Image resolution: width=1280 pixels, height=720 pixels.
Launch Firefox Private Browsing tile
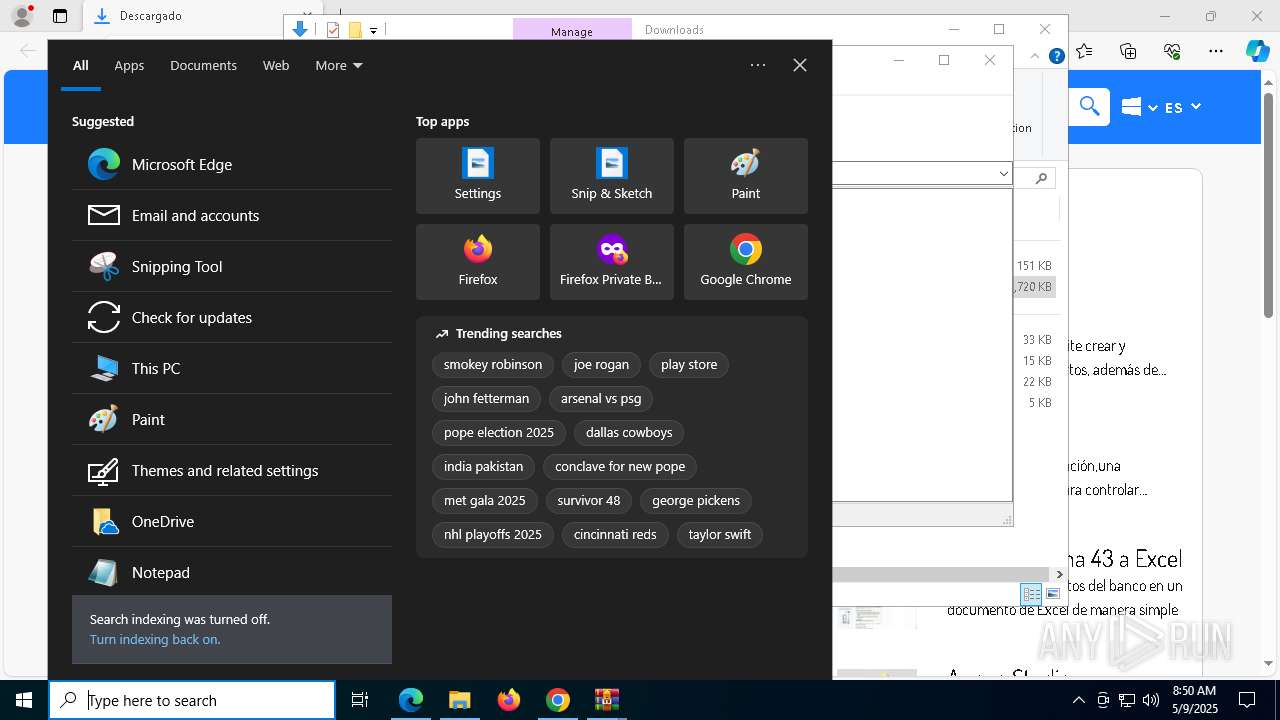[x=612, y=262]
